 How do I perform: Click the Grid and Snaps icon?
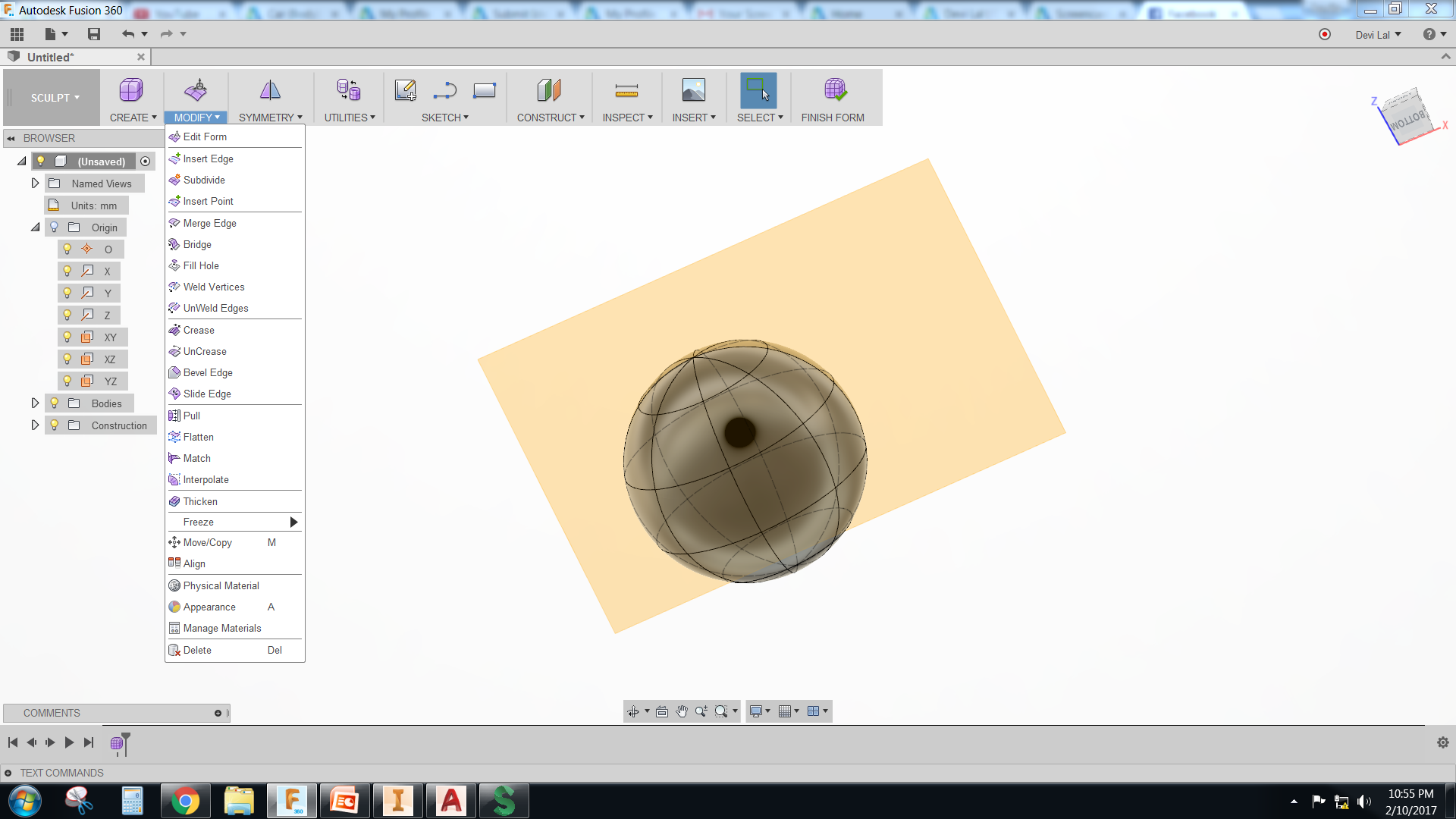click(x=786, y=711)
